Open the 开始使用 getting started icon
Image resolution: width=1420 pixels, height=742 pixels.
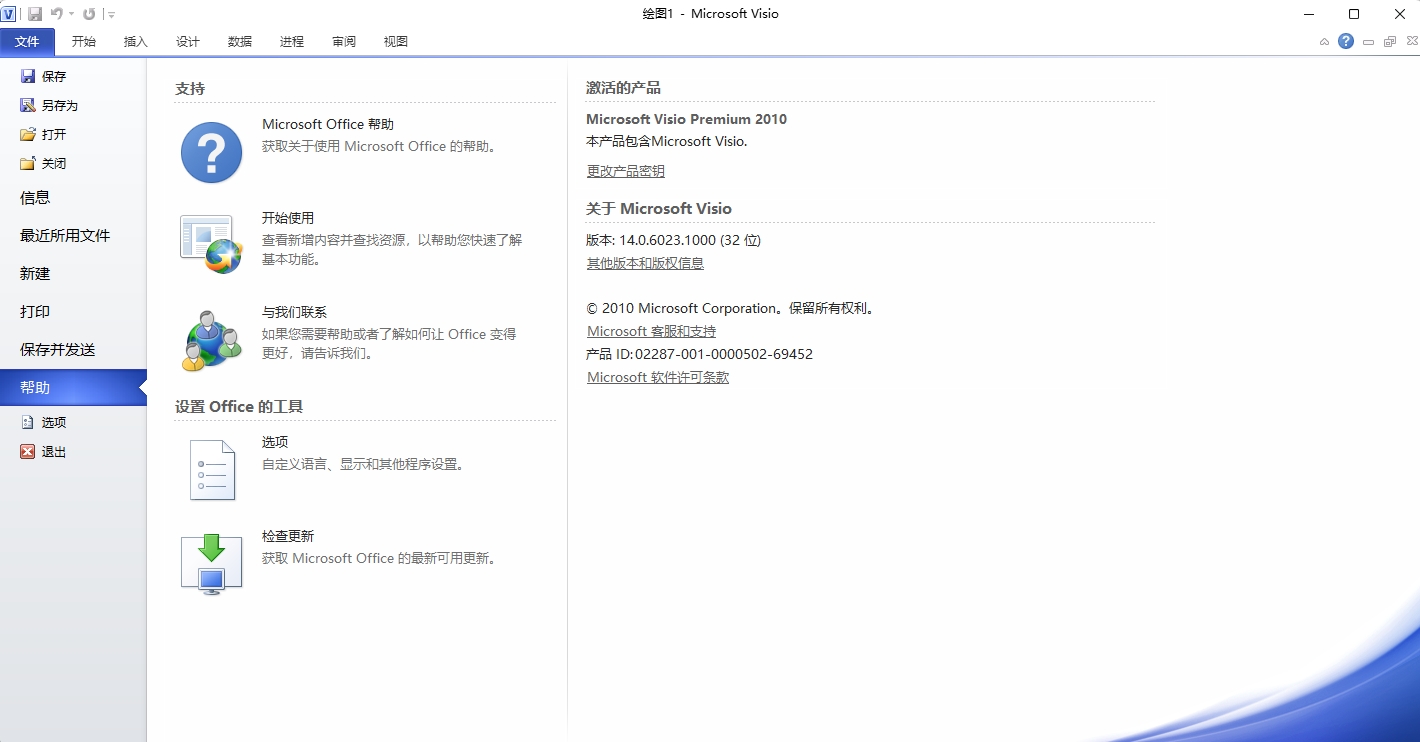click(211, 244)
